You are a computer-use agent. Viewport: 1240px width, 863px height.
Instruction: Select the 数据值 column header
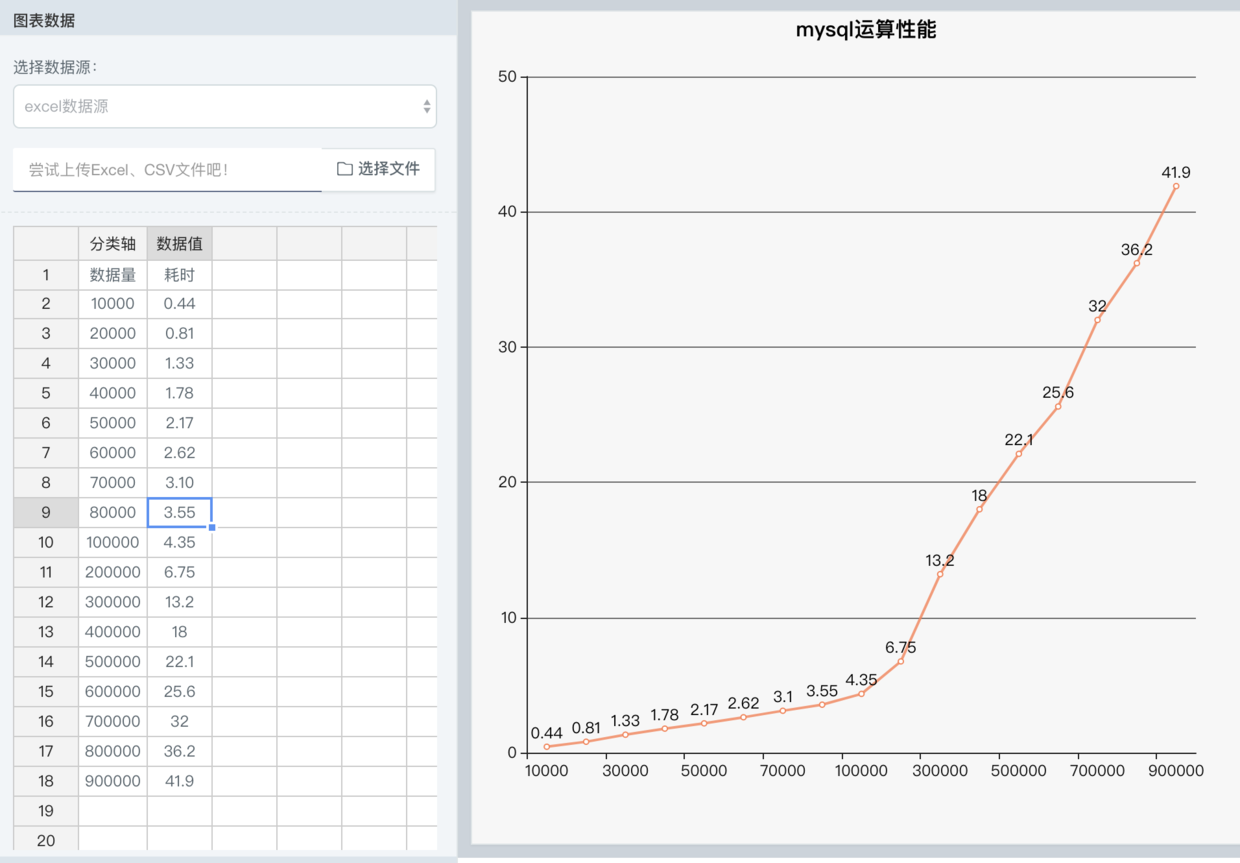click(x=179, y=243)
